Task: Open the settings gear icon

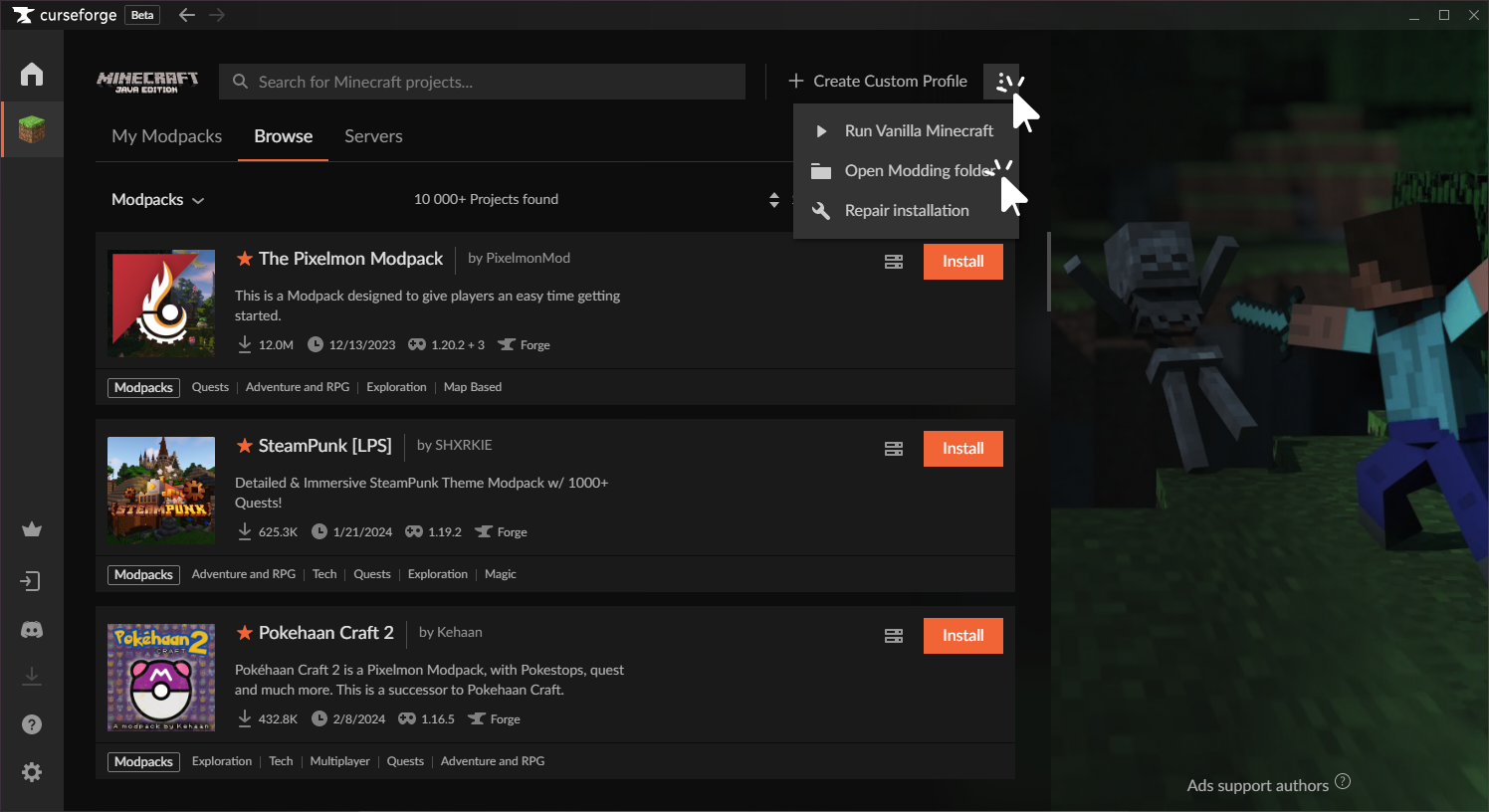Action: [32, 772]
